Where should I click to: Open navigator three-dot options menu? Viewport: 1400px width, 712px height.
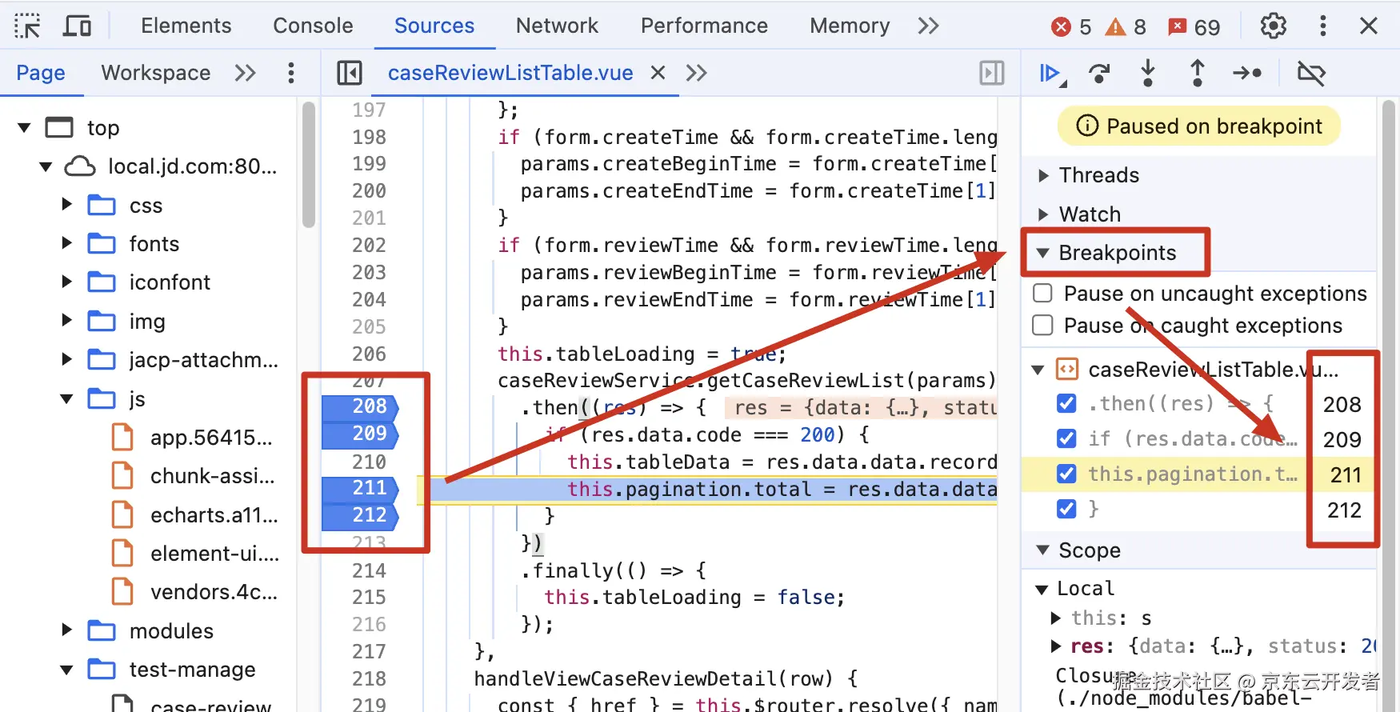[291, 73]
